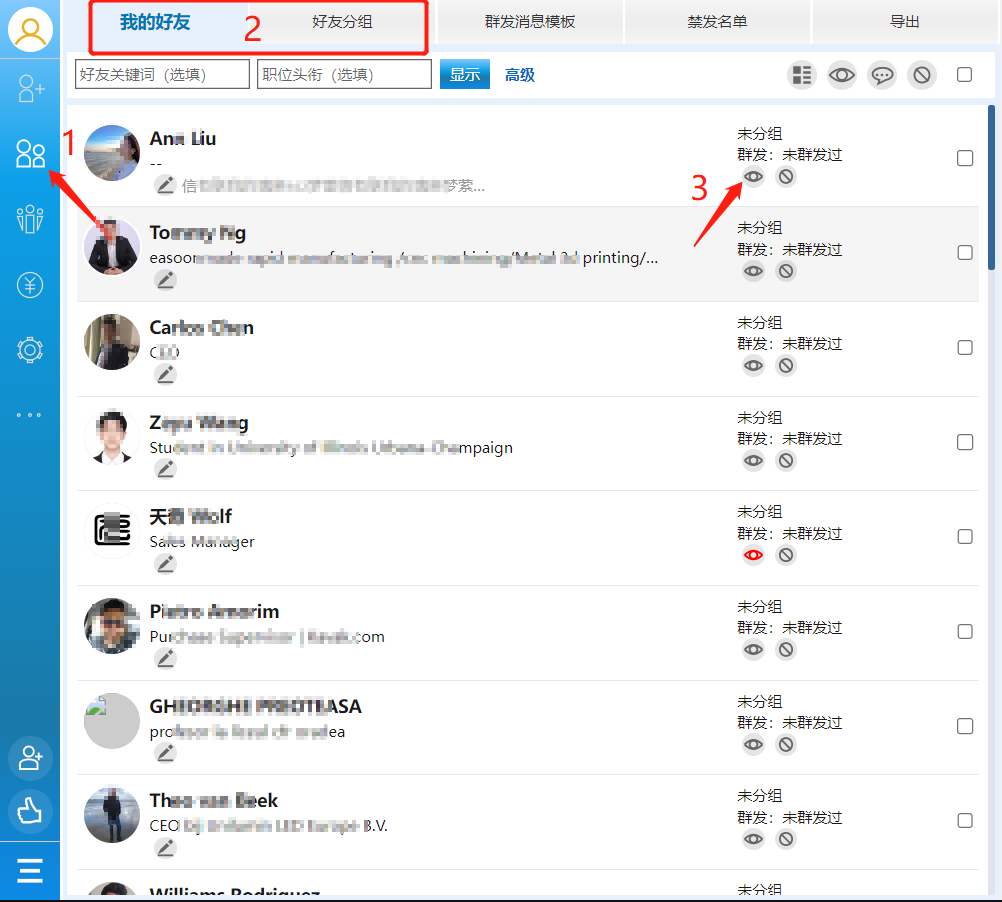Click the user profile avatar icon in sidebar
1002x902 pixels.
[x=30, y=30]
